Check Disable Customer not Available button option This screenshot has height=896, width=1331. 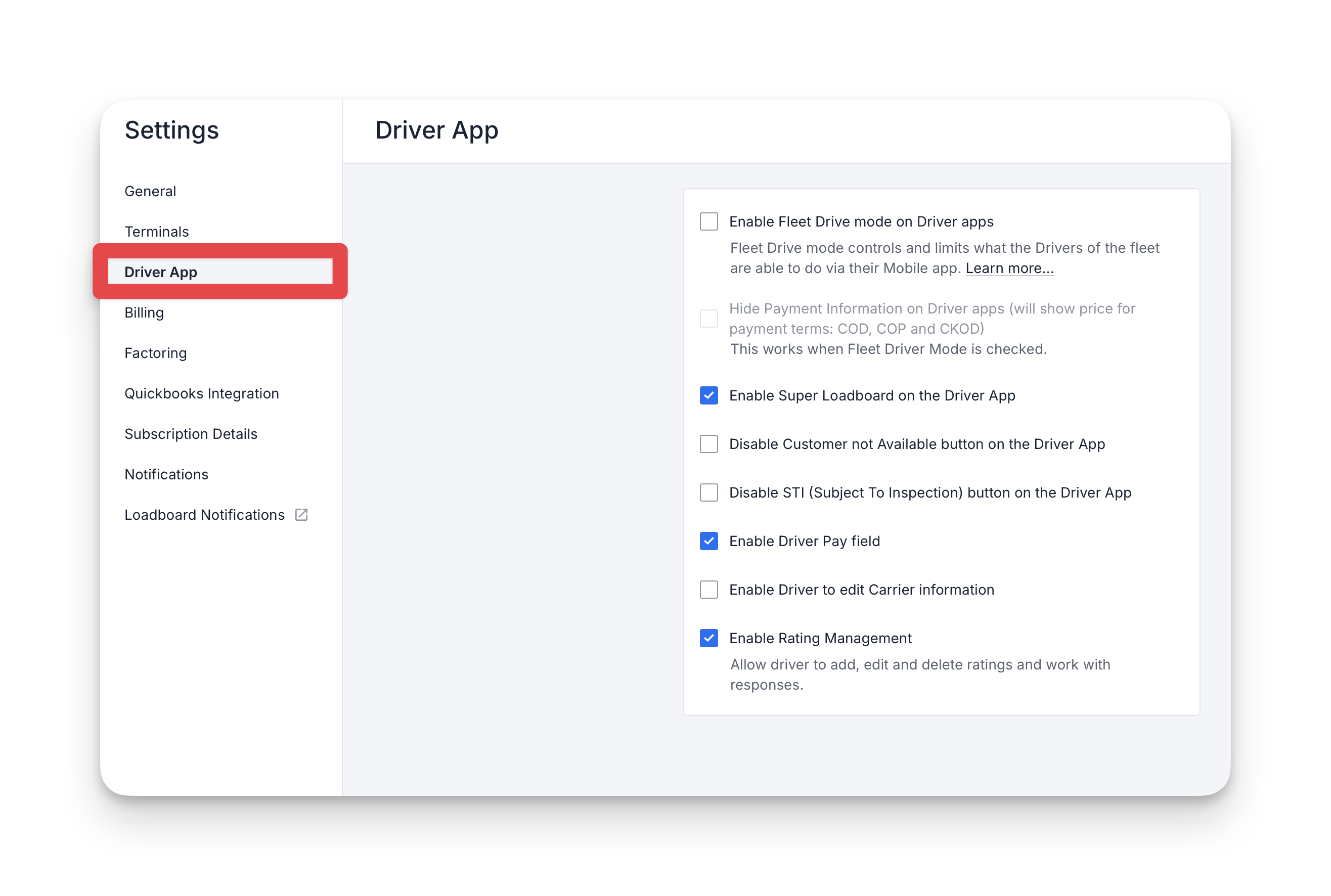708,444
